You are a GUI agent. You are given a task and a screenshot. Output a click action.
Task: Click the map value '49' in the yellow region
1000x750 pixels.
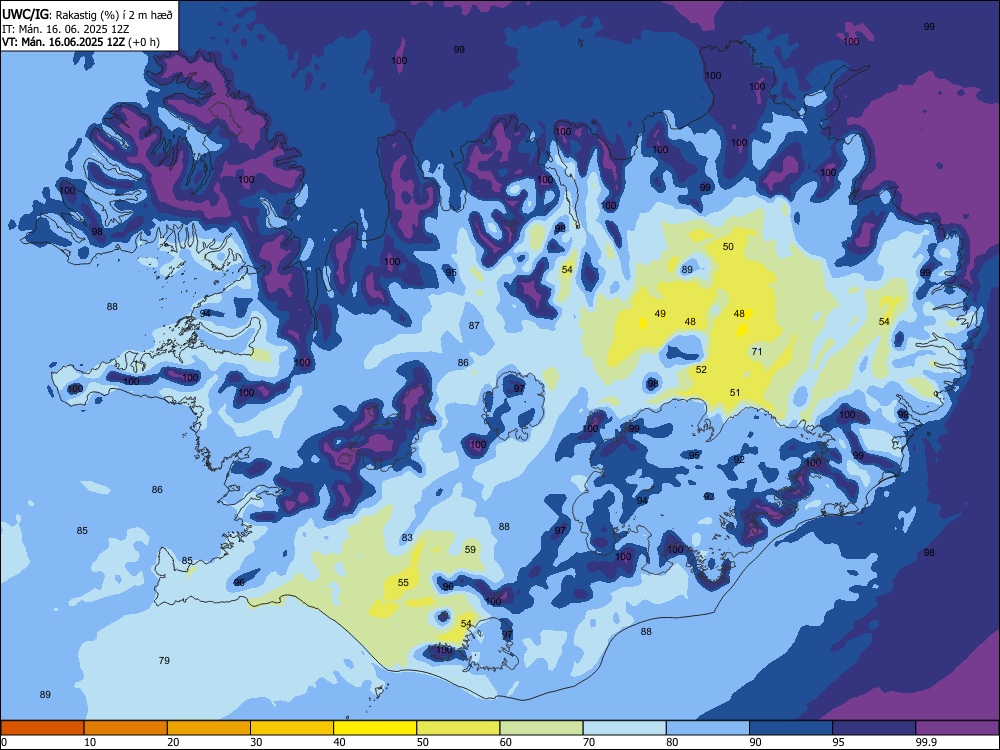coord(660,314)
